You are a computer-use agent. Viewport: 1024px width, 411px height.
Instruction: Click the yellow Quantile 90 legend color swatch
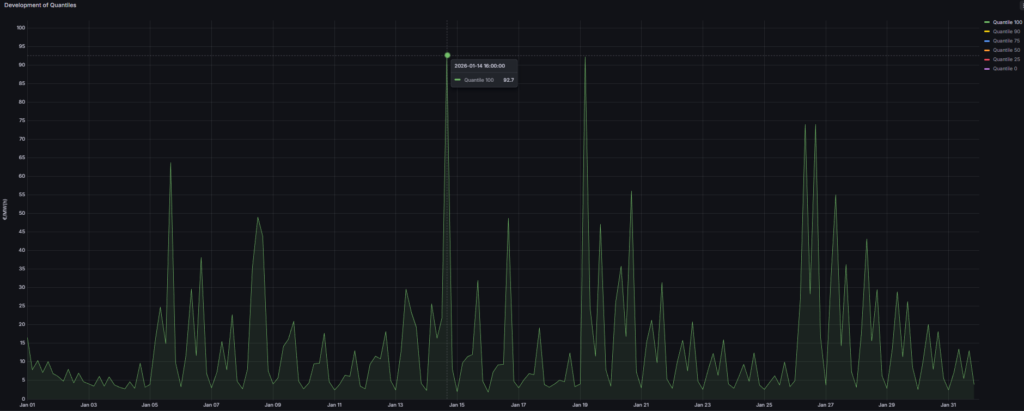(986, 31)
